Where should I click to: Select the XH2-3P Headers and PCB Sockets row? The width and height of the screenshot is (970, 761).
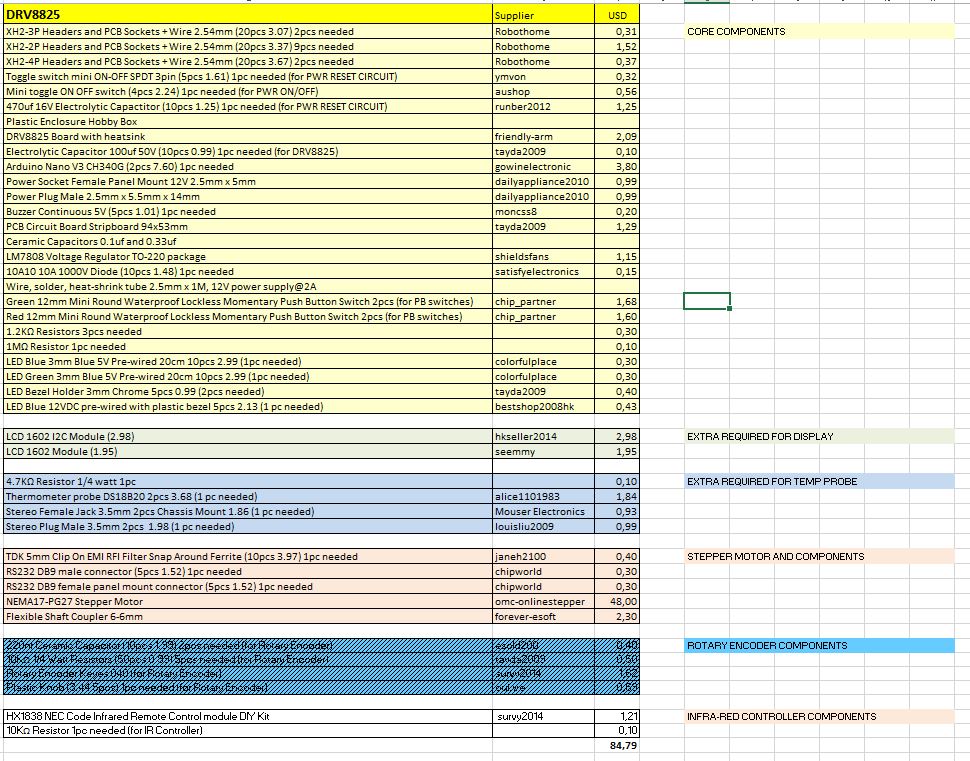tap(321, 32)
